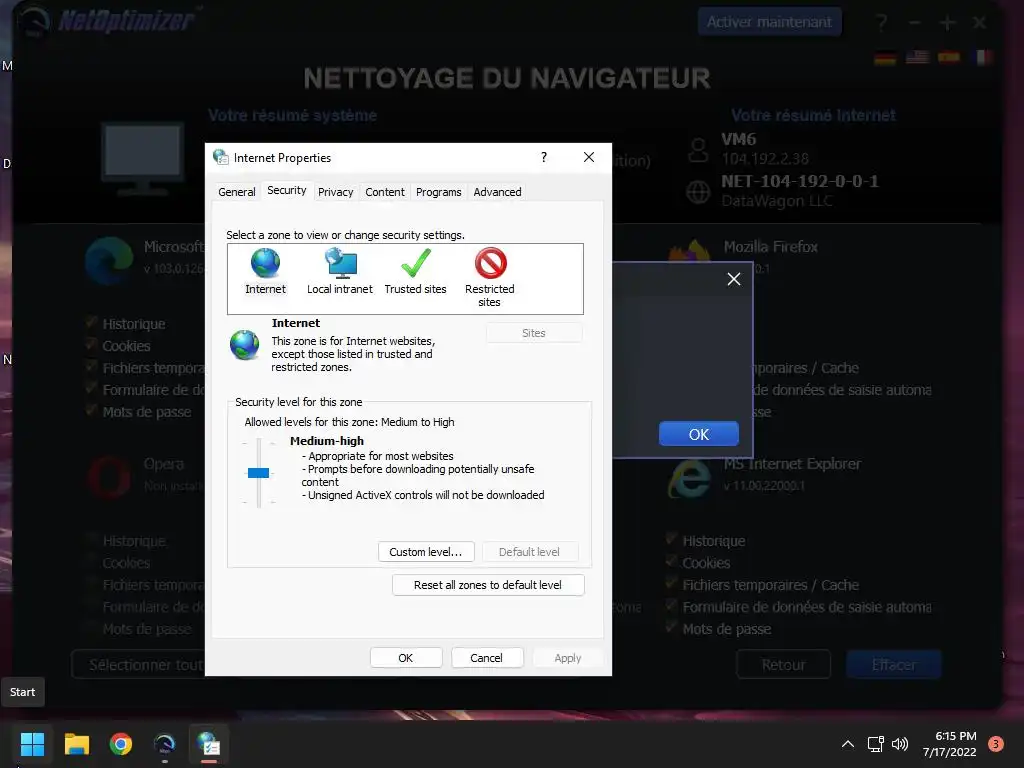1024x768 pixels.
Task: Toggle Formulaire de données under Internet Explorer
Action: coord(671,607)
